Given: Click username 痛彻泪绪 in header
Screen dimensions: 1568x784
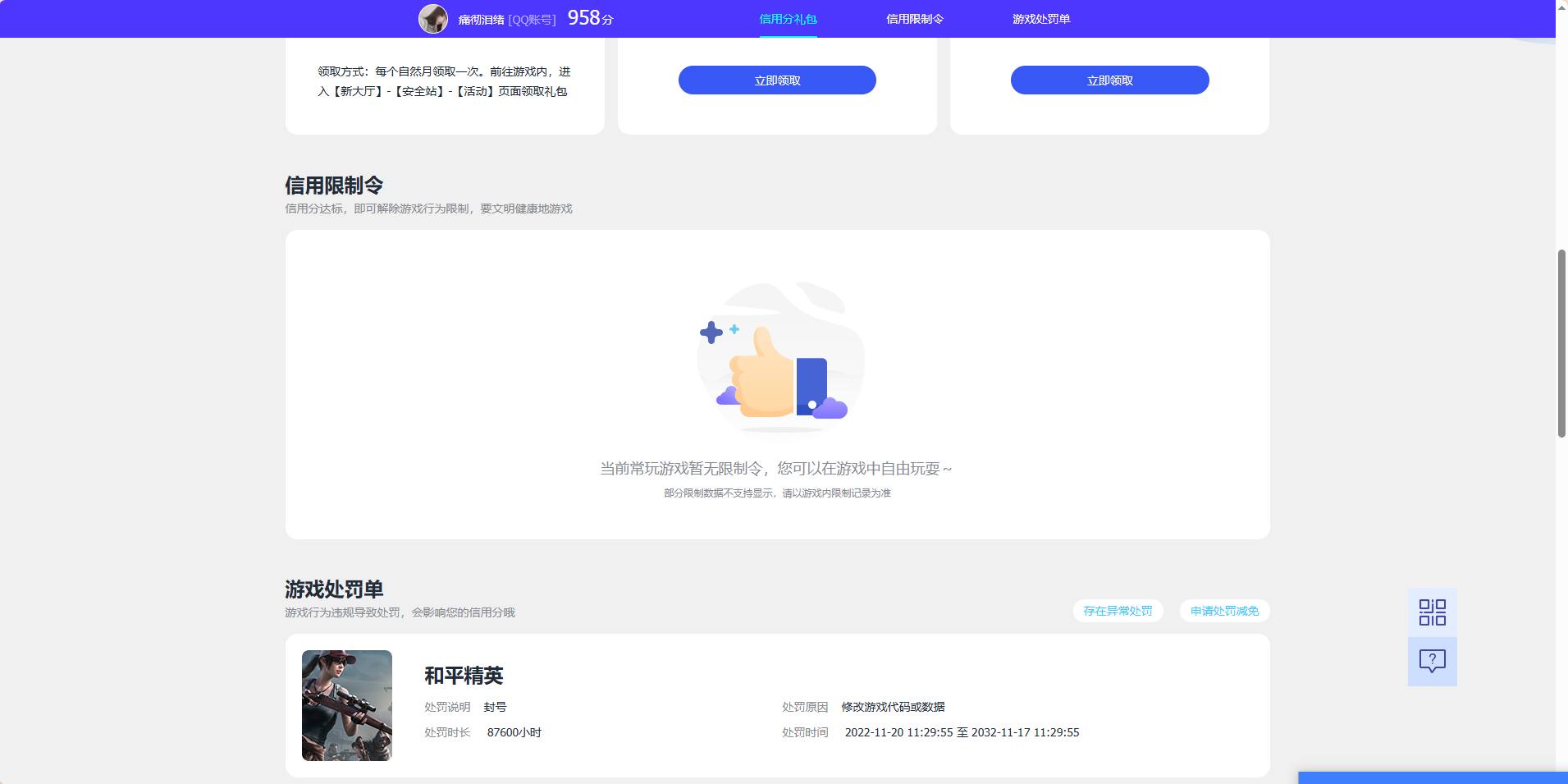Looking at the screenshot, I should pyautogui.click(x=481, y=20).
